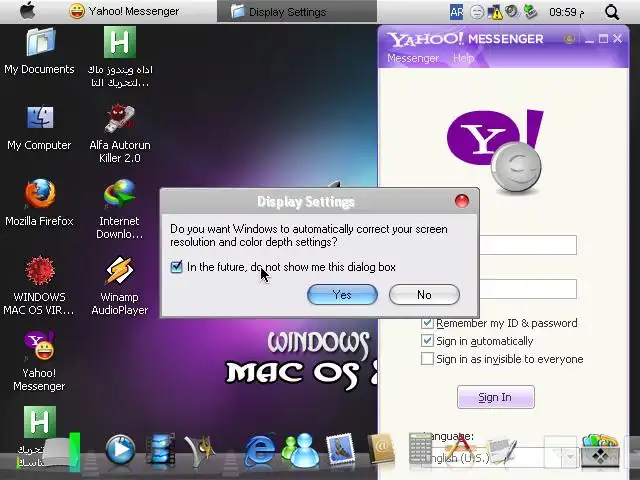Click the network warning tray icon

[494, 12]
